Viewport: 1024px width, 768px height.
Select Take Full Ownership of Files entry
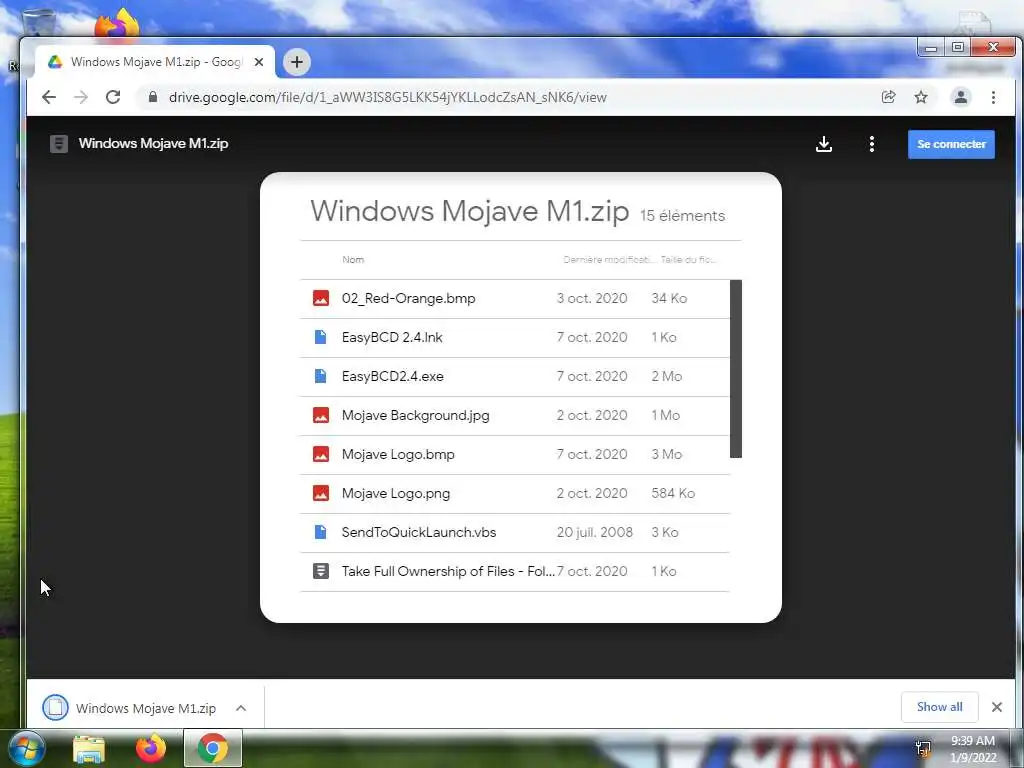514,571
